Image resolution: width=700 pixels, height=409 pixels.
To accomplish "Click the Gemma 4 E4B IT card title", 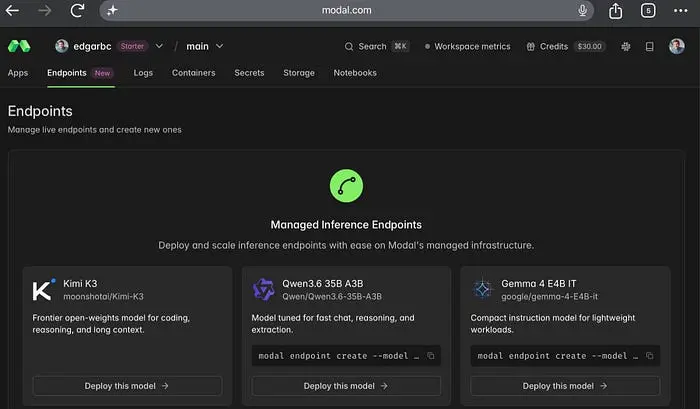I will point(538,284).
